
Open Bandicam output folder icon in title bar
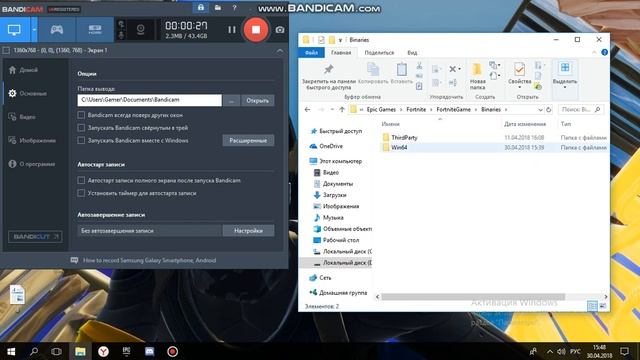click(218, 8)
